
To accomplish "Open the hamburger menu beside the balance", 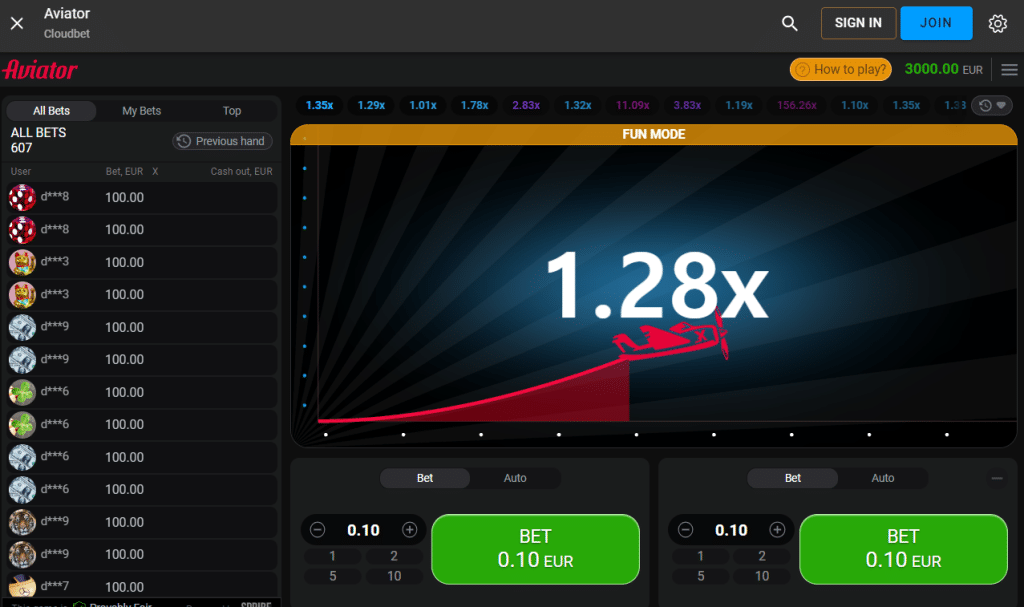I will 1009,69.
